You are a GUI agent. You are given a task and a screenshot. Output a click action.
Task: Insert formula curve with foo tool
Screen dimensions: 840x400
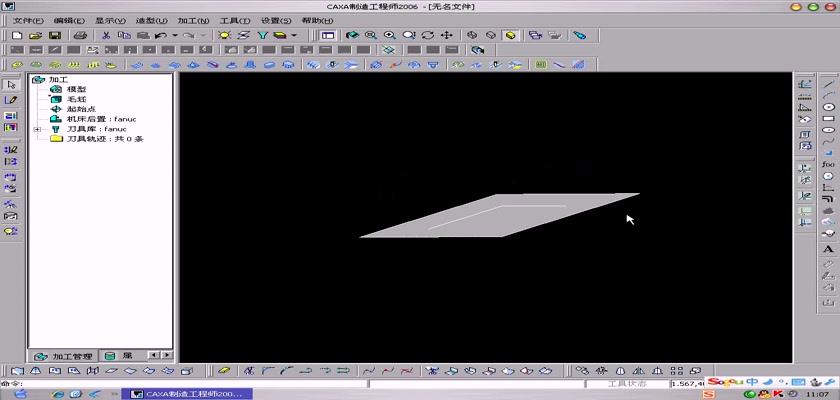point(828,164)
